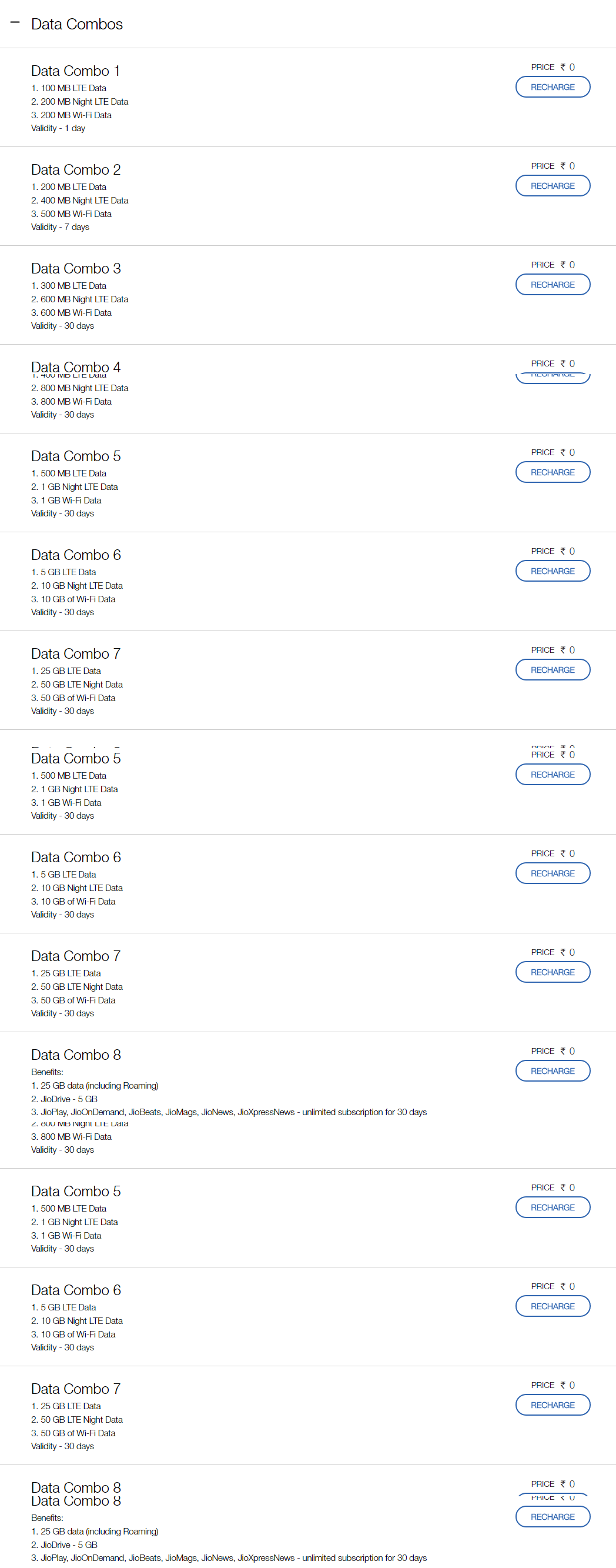Recharge the last listed Data Combo 7
This screenshot has height=1568, width=616.
552,1405
